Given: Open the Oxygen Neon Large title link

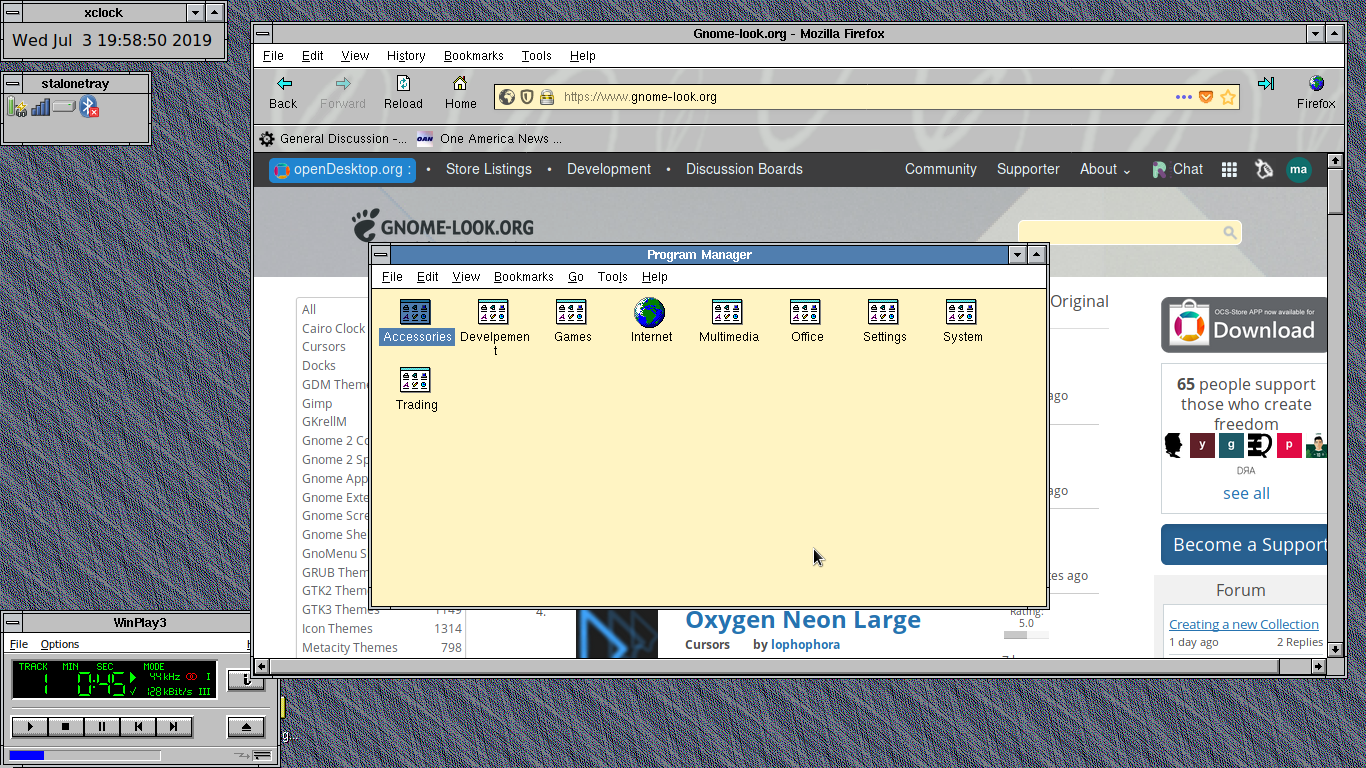Looking at the screenshot, I should (803, 620).
